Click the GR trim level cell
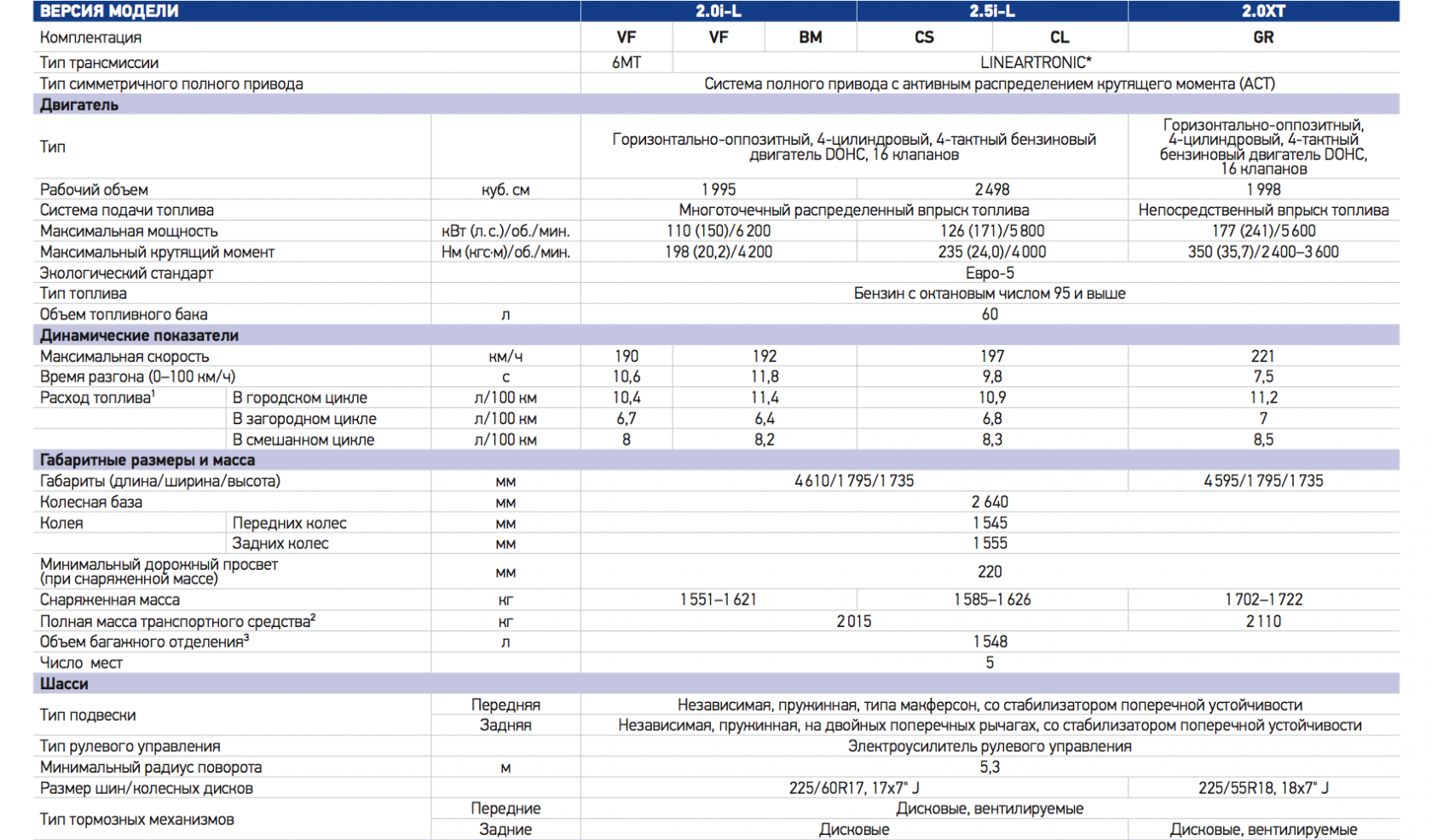 pos(1262,37)
